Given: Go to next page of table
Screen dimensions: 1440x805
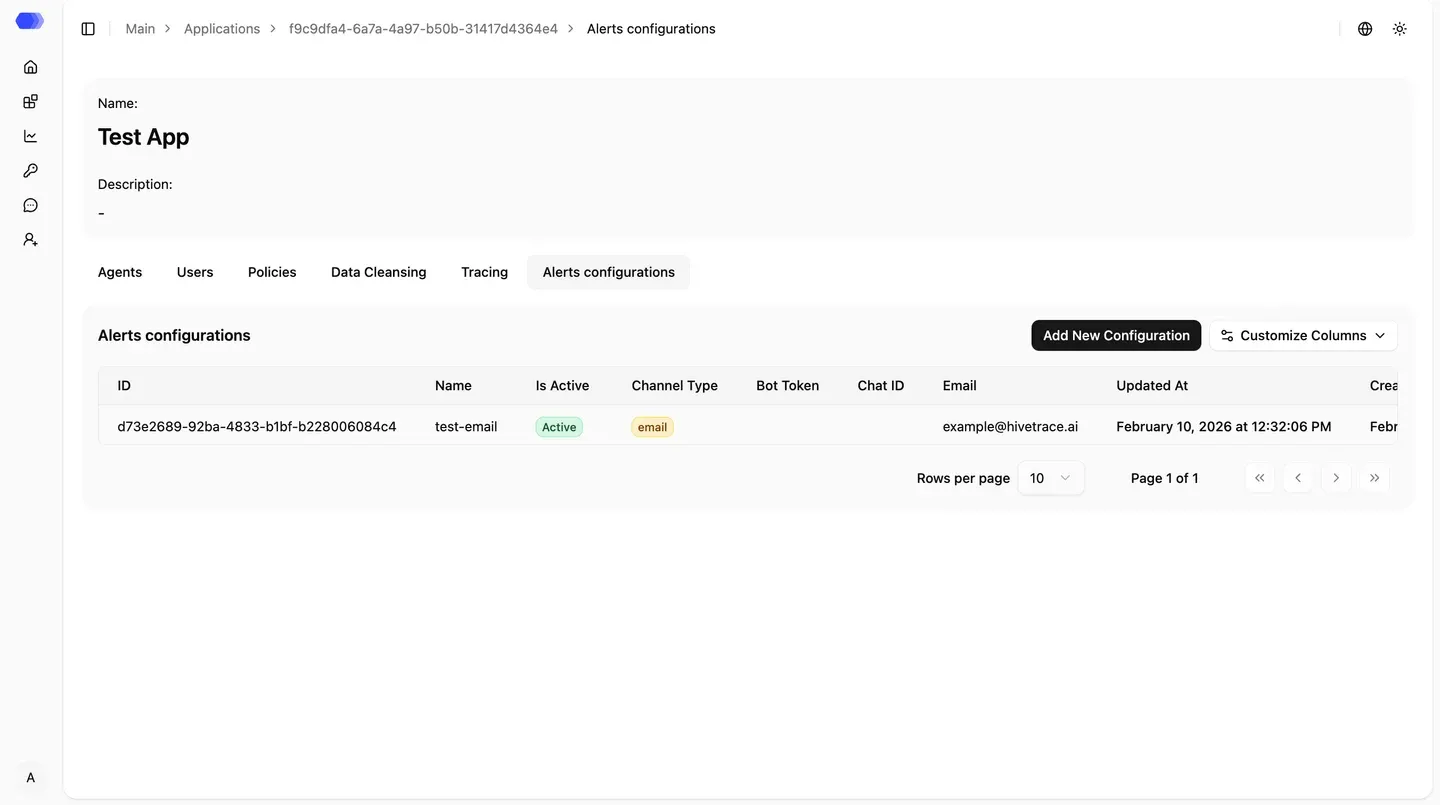Looking at the screenshot, I should [x=1336, y=478].
